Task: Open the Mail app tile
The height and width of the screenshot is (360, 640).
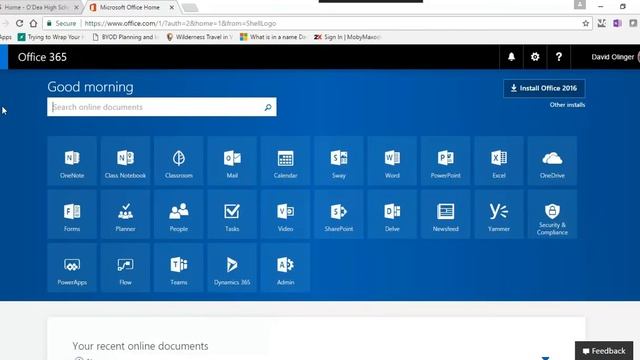Action: [x=232, y=161]
